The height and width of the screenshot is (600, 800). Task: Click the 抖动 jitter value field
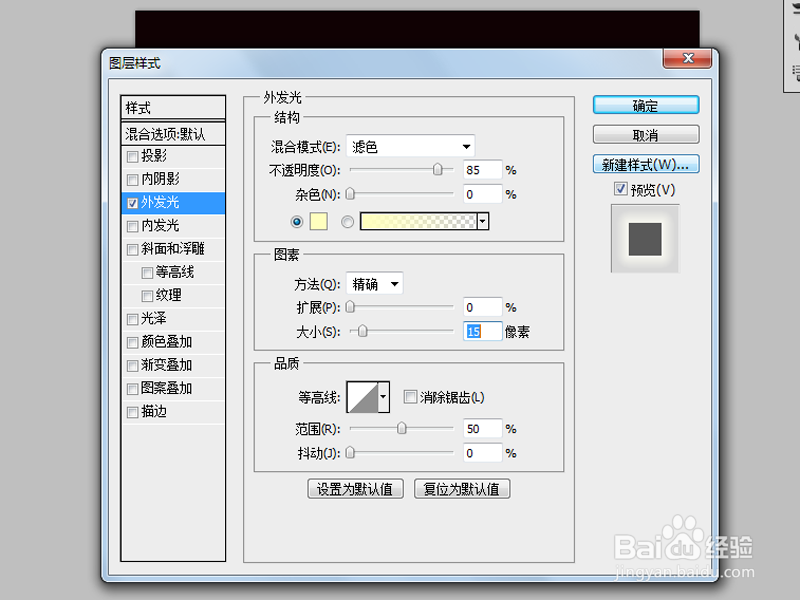click(x=482, y=453)
